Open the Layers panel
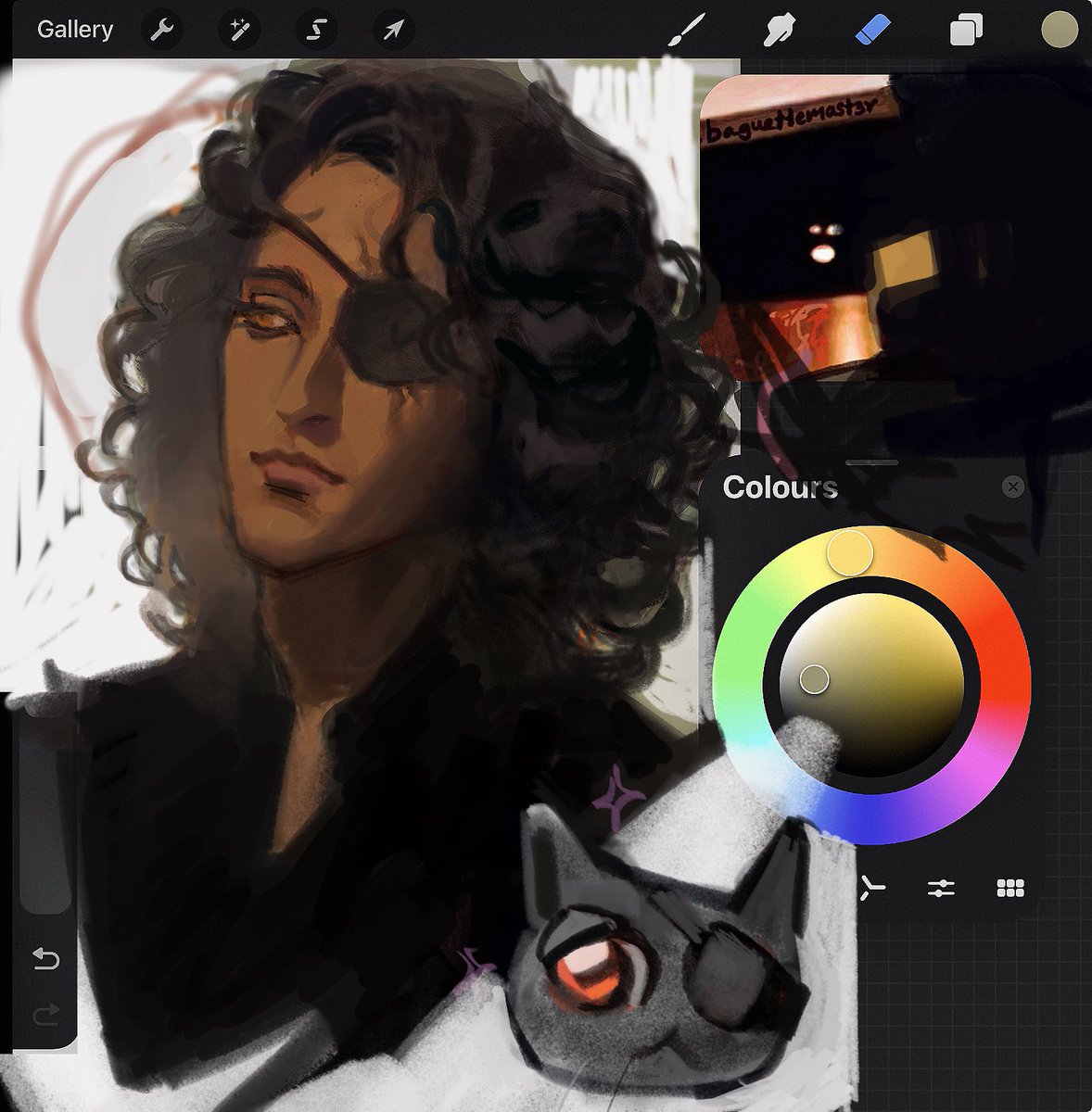 (966, 31)
